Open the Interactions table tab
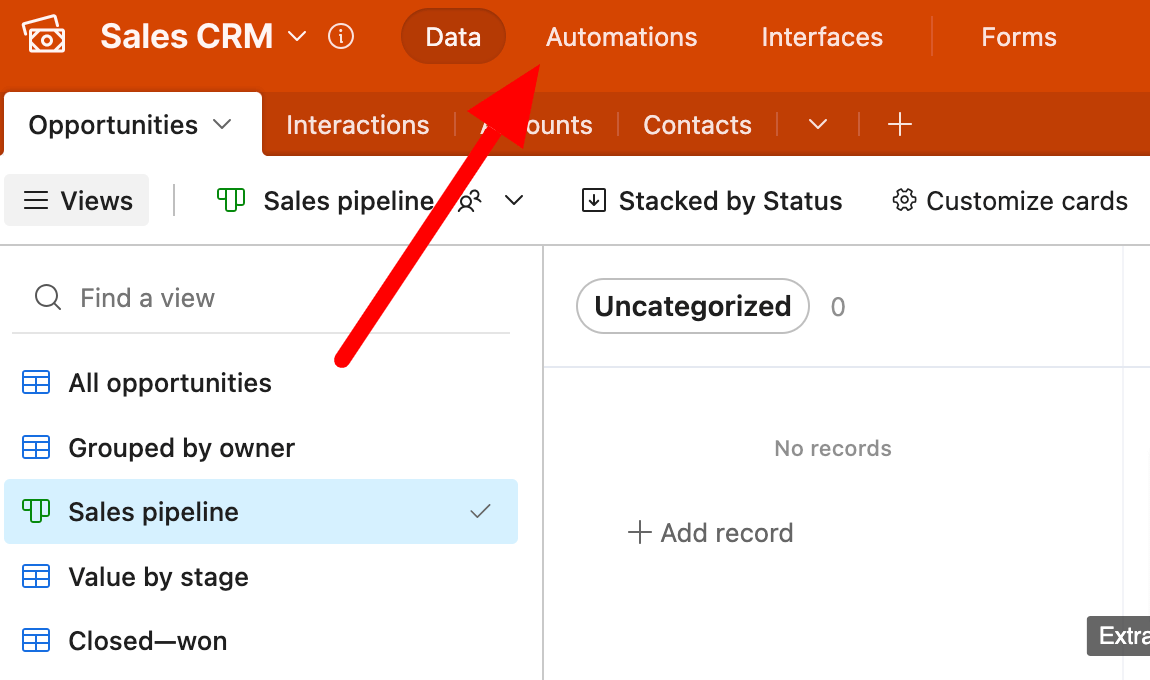The height and width of the screenshot is (680, 1150). pyautogui.click(x=357, y=125)
